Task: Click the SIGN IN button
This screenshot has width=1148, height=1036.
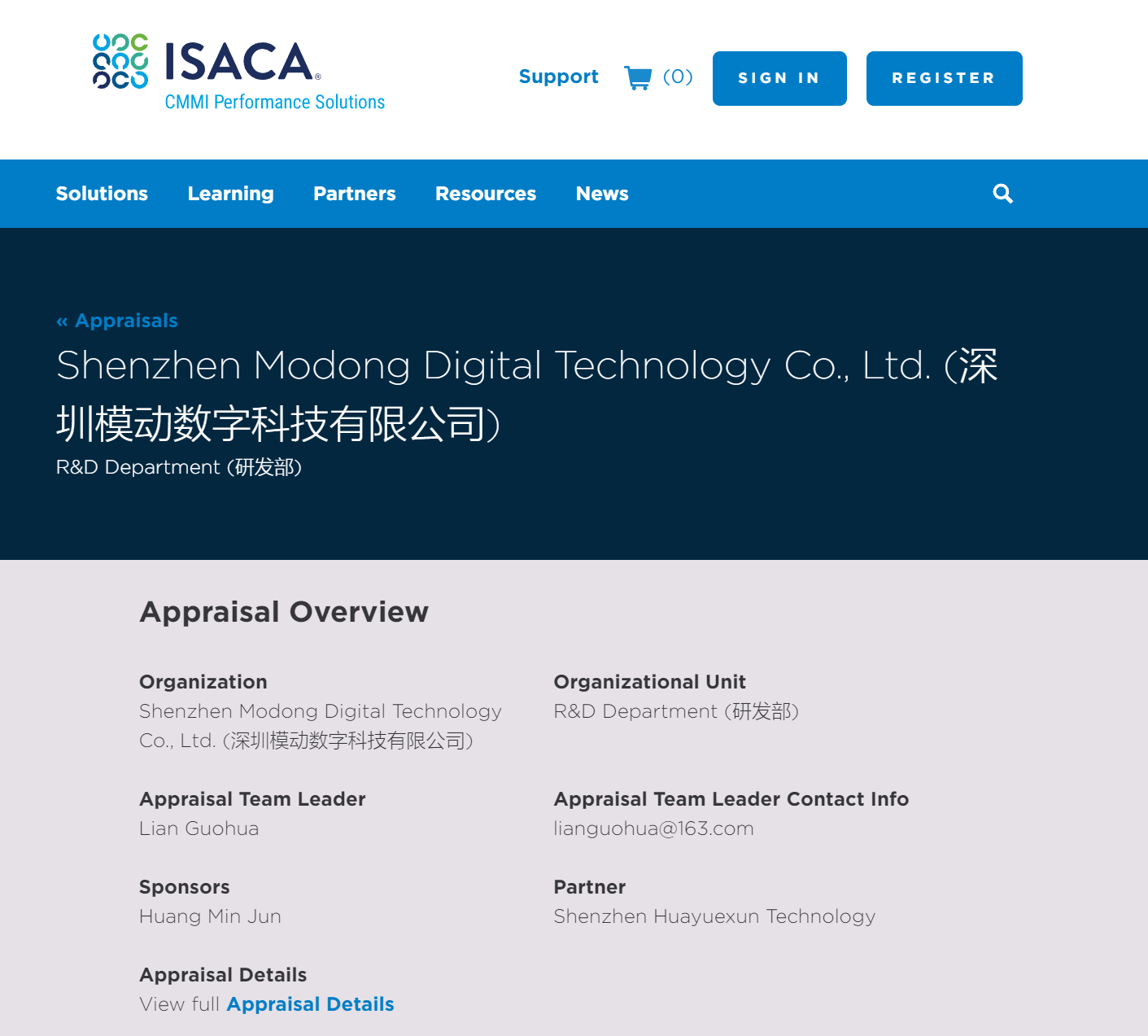Action: (779, 78)
